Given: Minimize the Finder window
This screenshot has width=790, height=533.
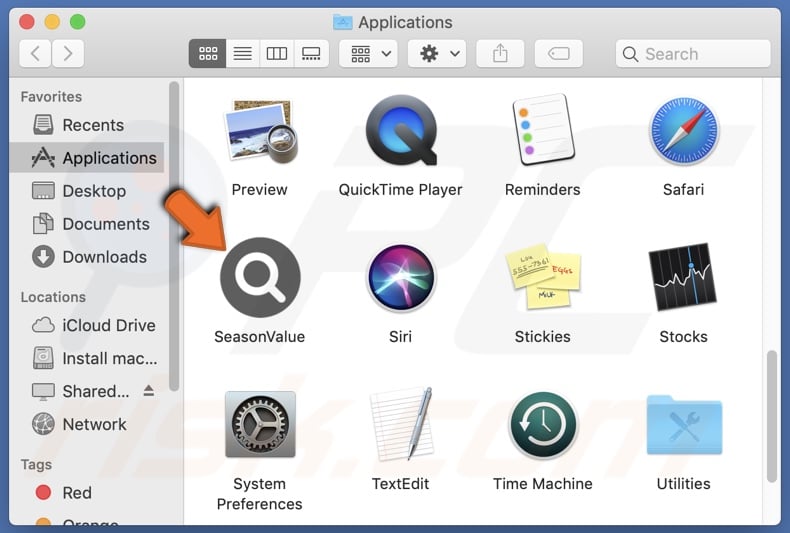Looking at the screenshot, I should (52, 22).
